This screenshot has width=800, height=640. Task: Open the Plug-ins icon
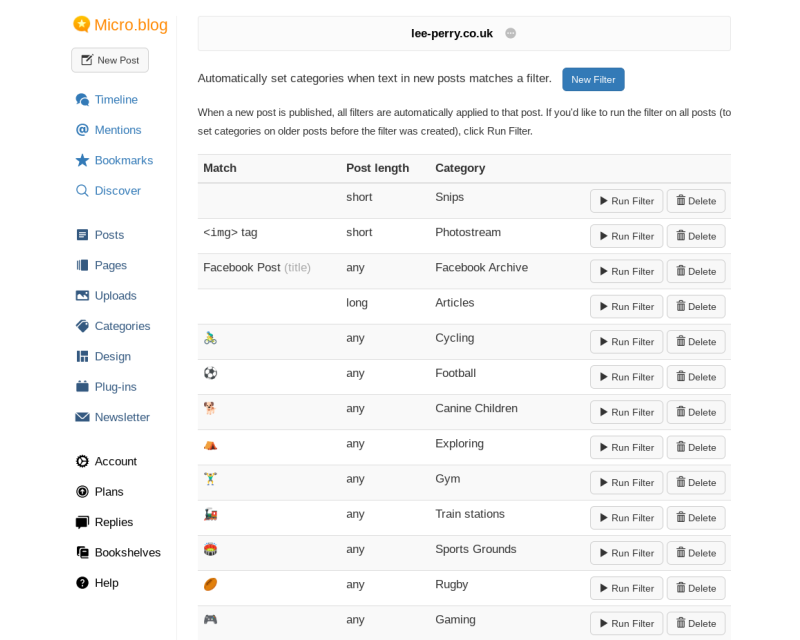[82, 387]
